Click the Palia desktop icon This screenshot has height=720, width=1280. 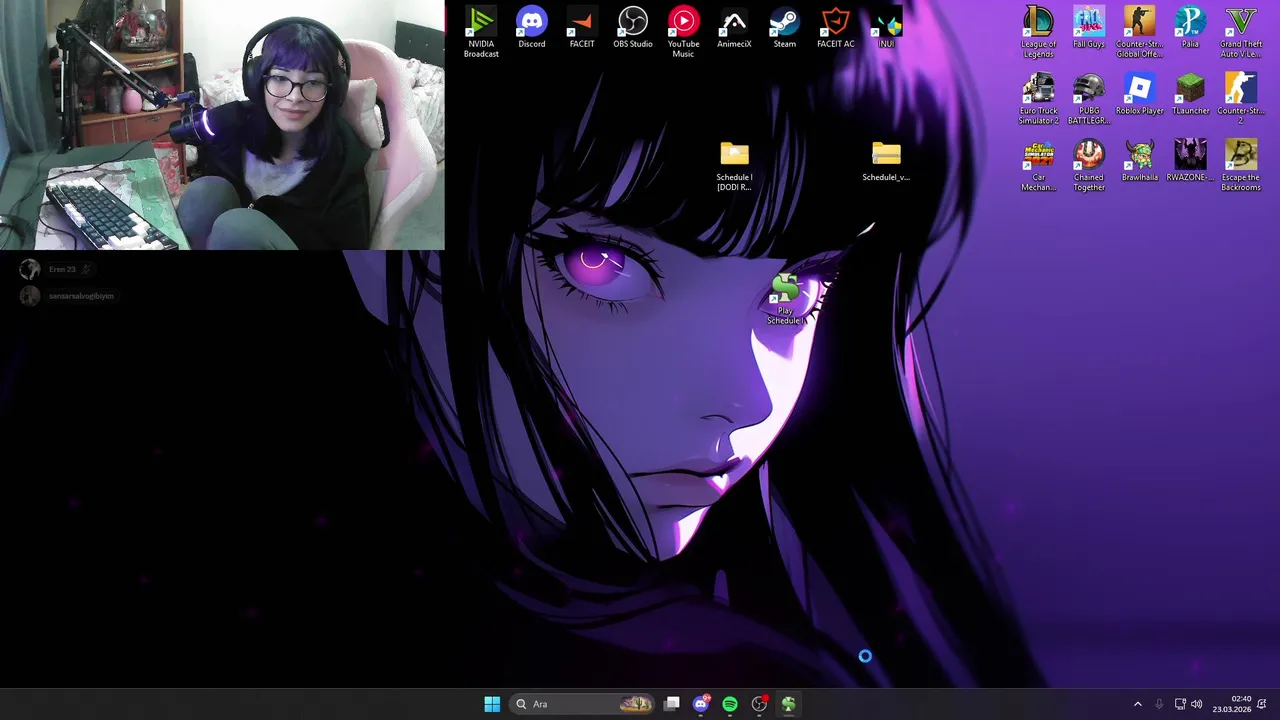click(x=1190, y=28)
